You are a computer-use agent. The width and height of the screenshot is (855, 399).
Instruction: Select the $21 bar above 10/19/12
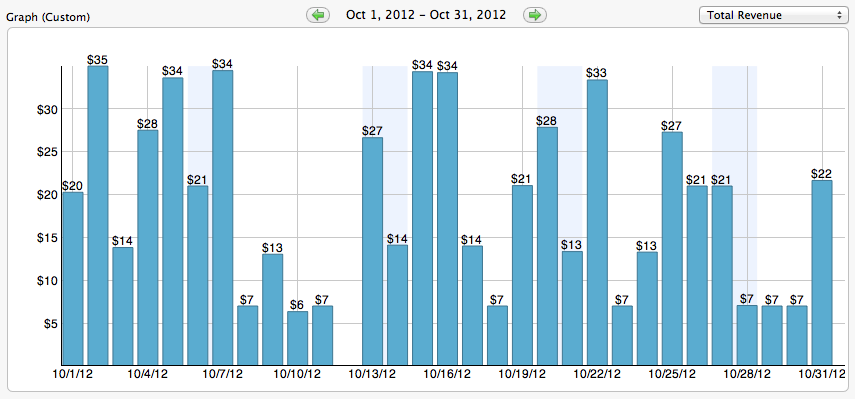coord(522,275)
